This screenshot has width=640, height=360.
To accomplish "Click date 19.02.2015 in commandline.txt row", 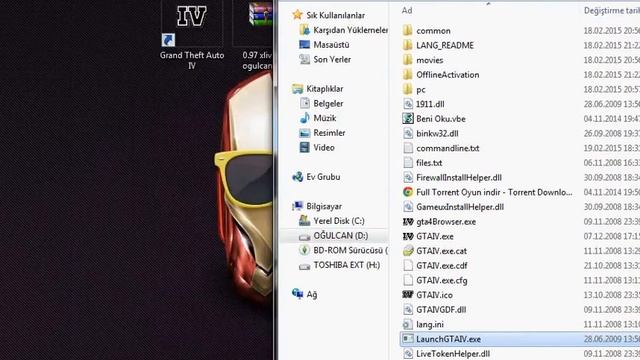I will point(611,148).
